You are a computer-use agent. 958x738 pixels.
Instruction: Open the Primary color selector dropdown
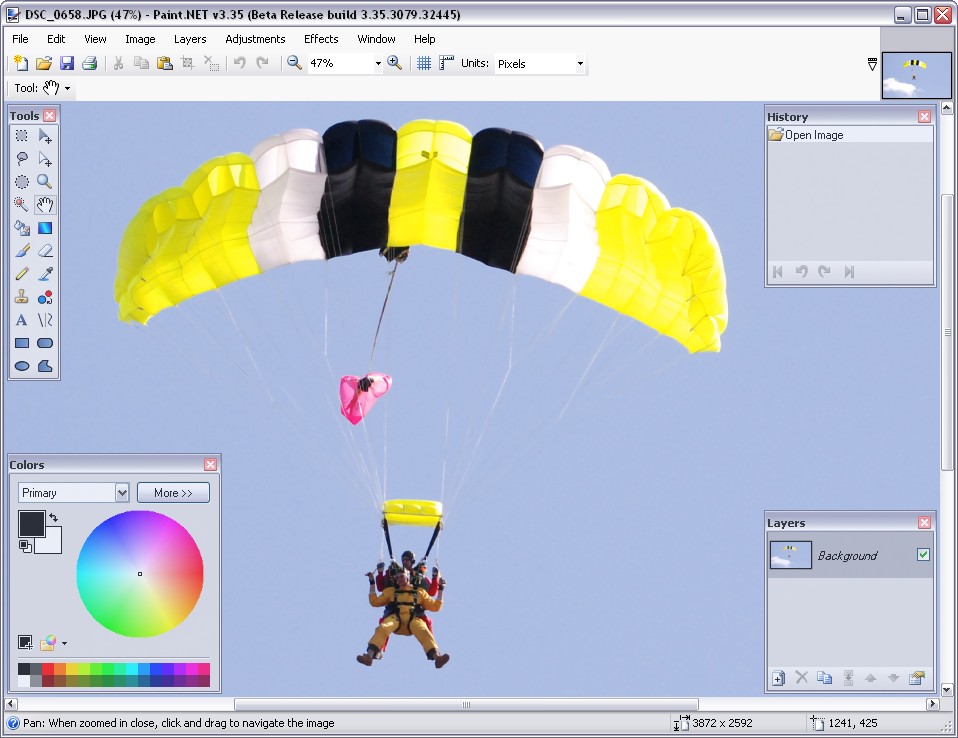122,493
